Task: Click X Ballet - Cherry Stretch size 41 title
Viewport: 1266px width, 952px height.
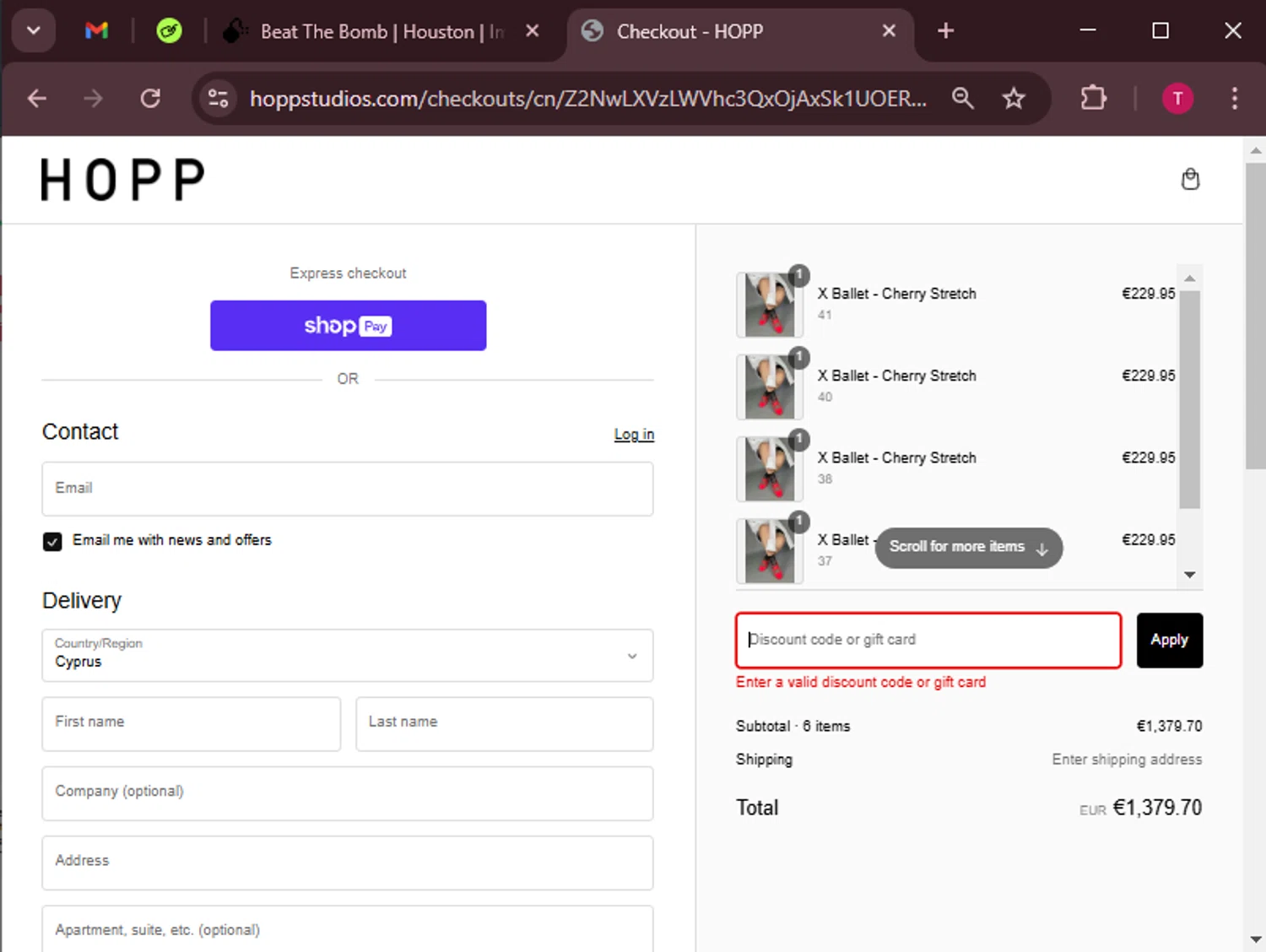Action: tap(896, 294)
